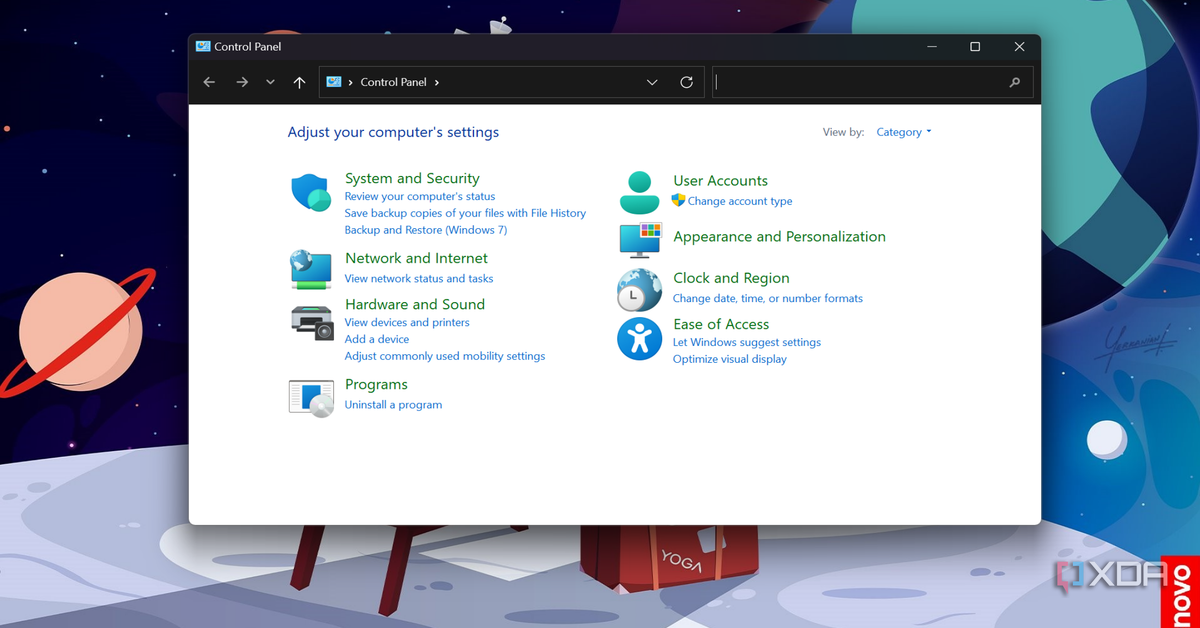The width and height of the screenshot is (1200, 628).
Task: Go up one folder level
Action: pyautogui.click(x=299, y=82)
